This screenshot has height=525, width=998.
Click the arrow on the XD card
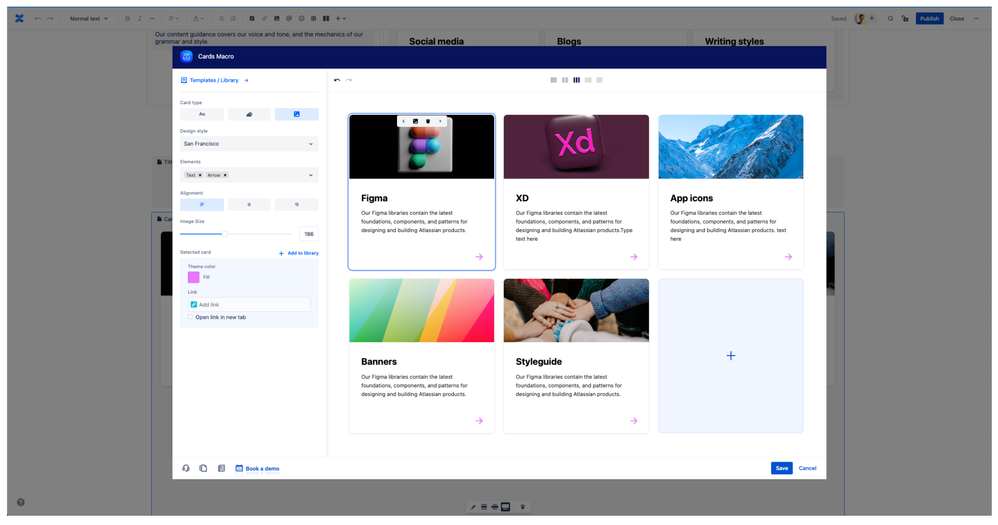pyautogui.click(x=633, y=257)
